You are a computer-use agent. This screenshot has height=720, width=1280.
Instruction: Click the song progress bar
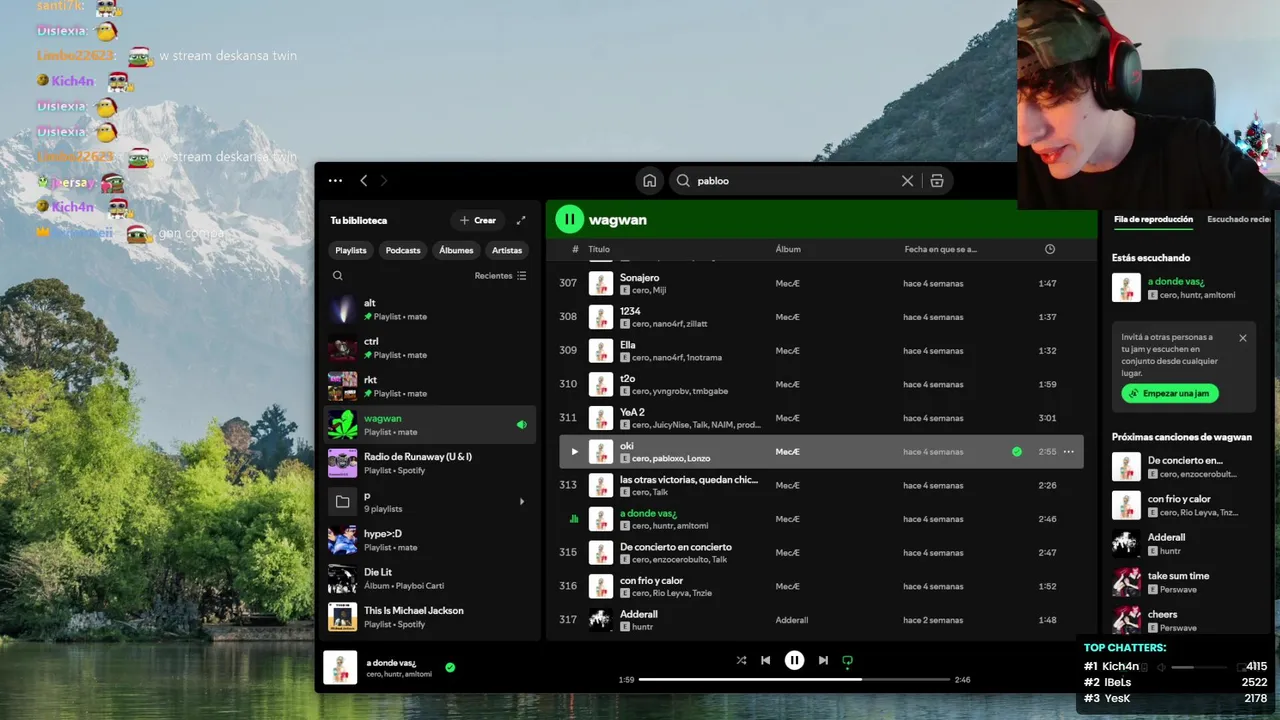pos(794,680)
